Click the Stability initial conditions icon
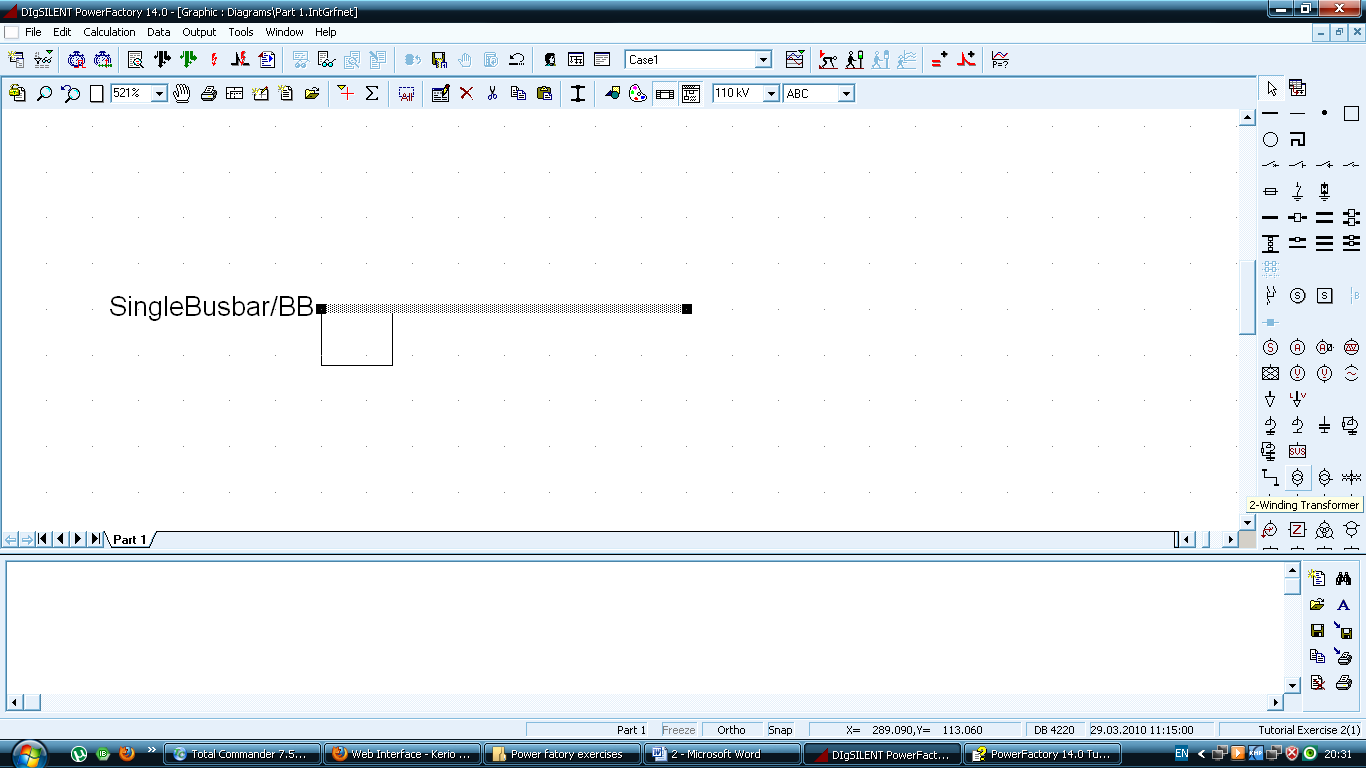 [828, 60]
